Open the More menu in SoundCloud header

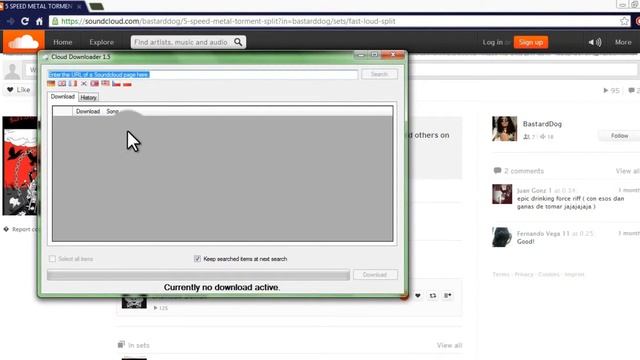(x=623, y=42)
